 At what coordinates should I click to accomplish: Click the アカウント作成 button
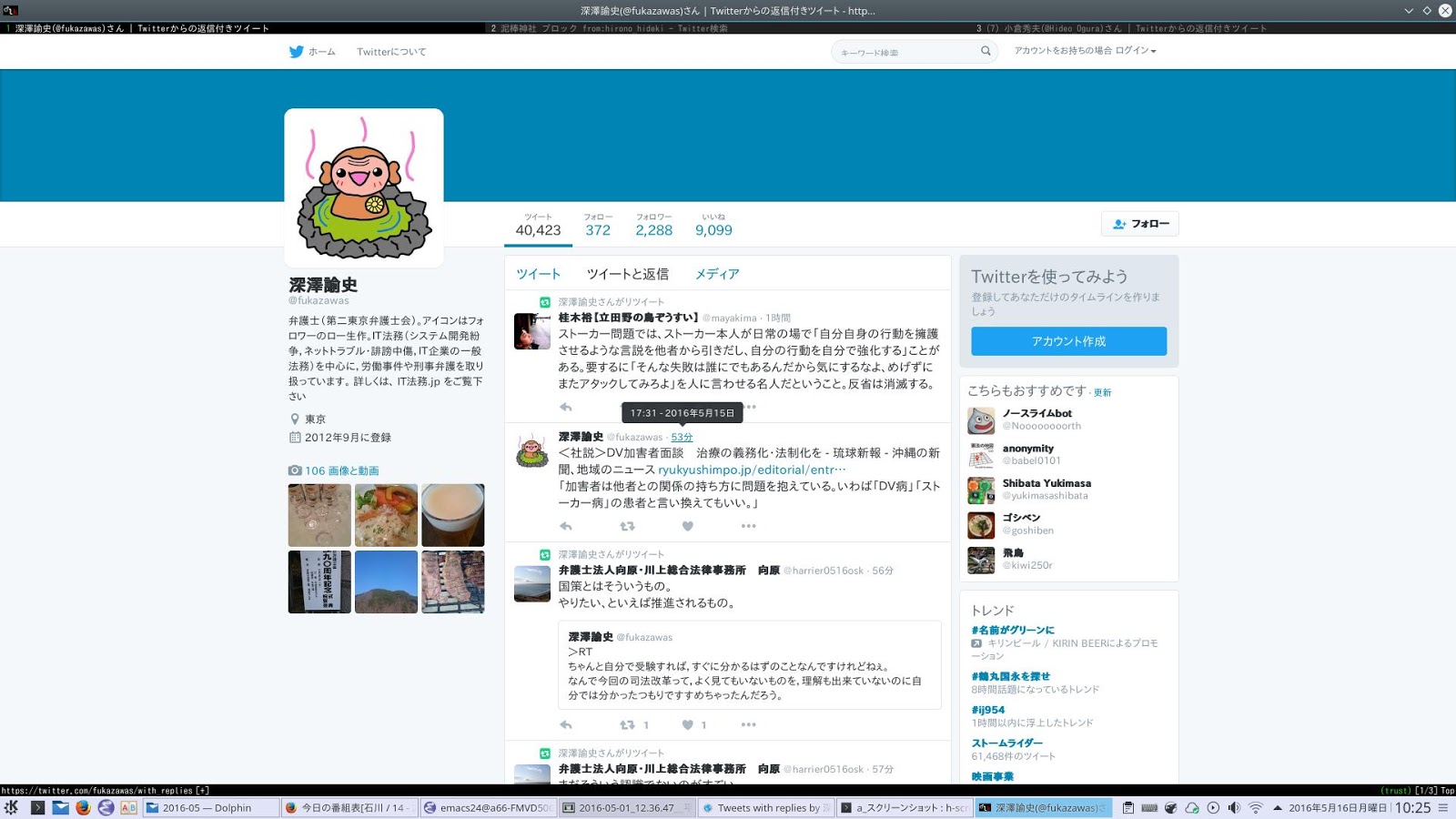click(1068, 341)
